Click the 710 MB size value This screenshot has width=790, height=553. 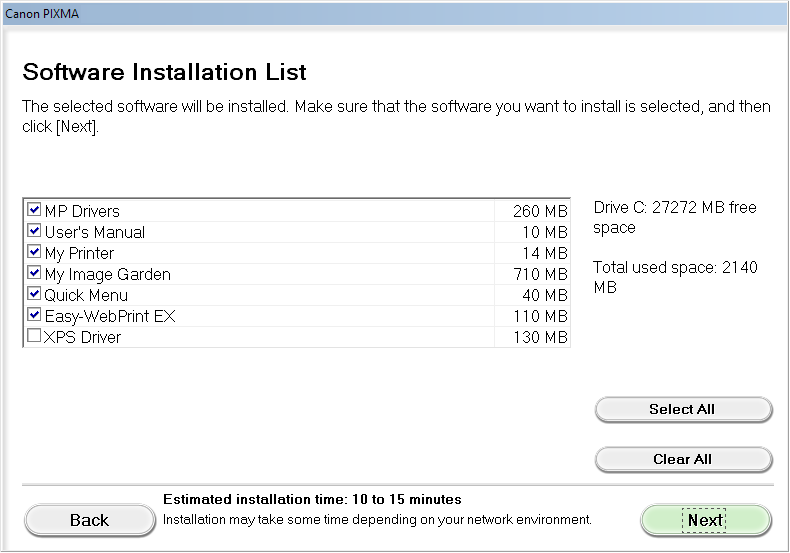pos(540,274)
